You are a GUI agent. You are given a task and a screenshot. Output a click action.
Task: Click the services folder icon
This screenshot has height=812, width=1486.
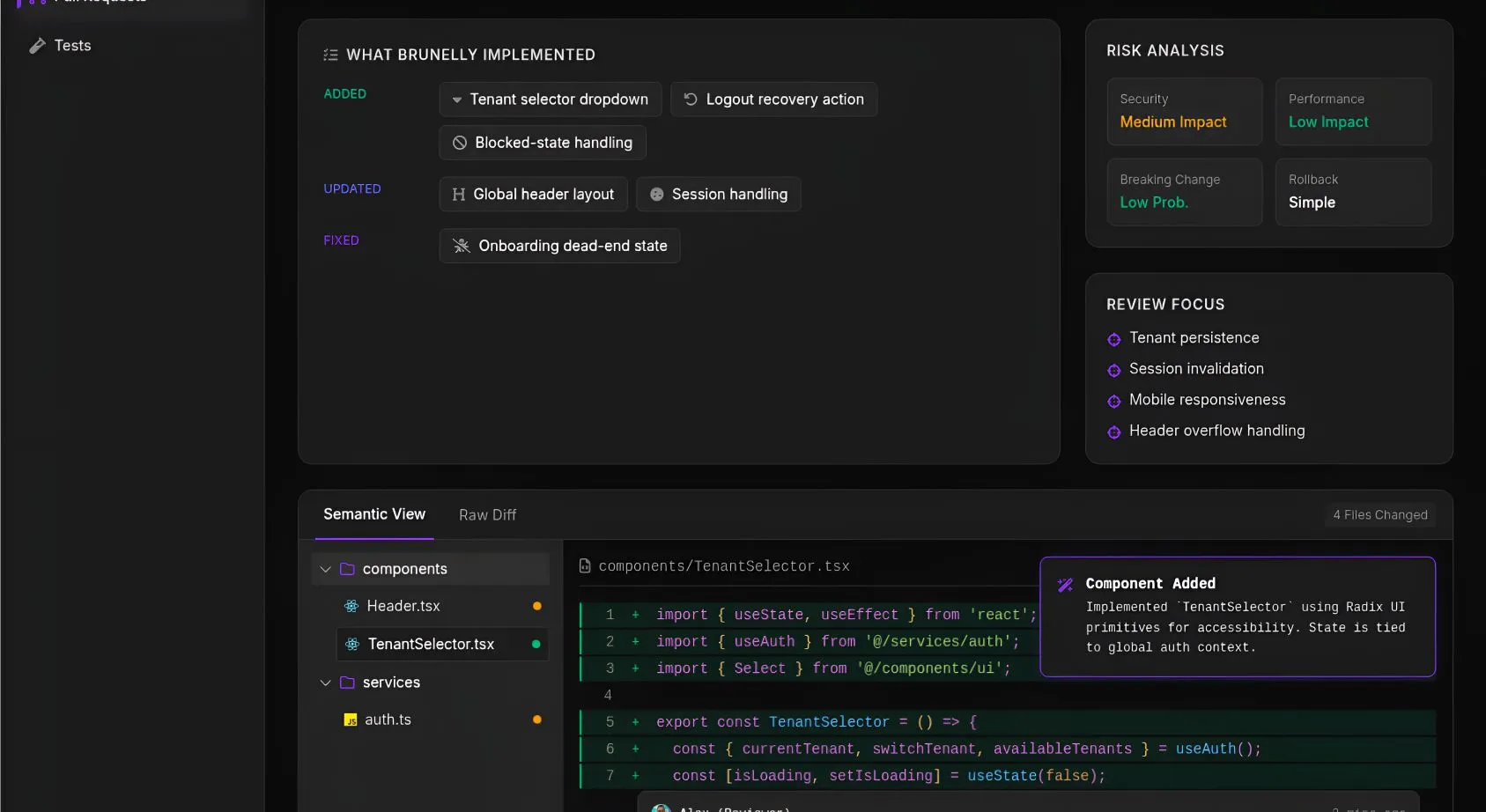347,683
